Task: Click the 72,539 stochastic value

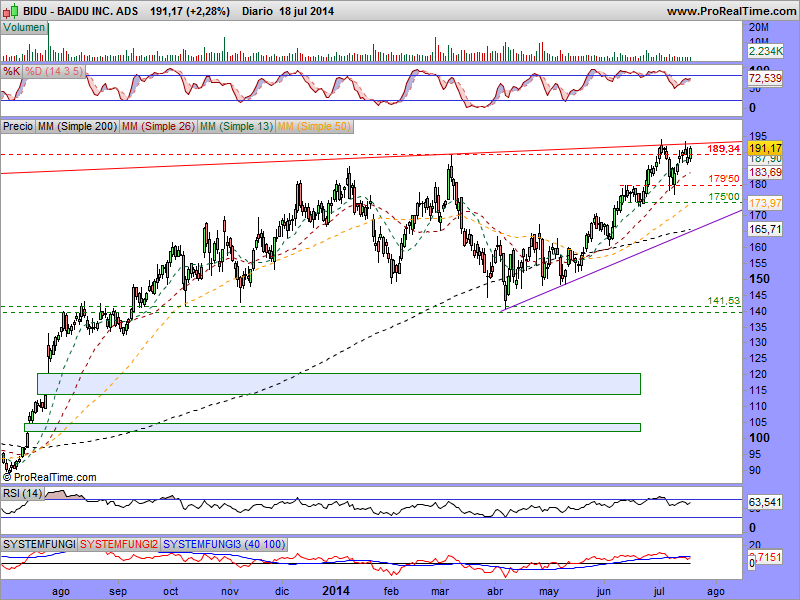Action: click(x=765, y=78)
